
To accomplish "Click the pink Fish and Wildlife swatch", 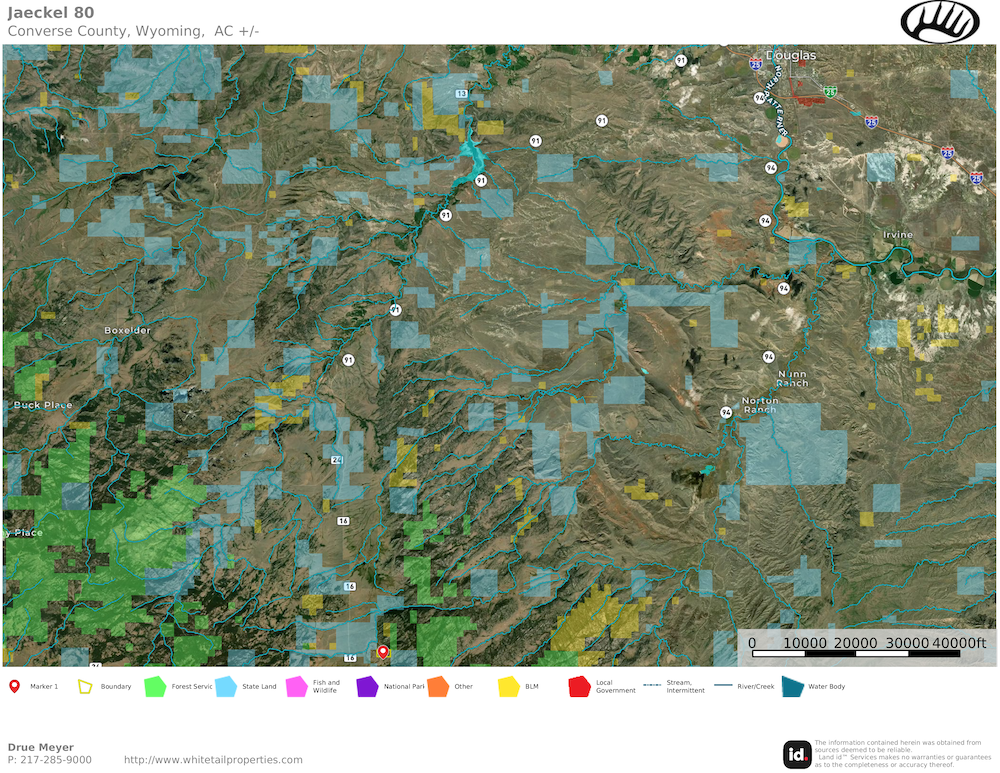I will (296, 686).
